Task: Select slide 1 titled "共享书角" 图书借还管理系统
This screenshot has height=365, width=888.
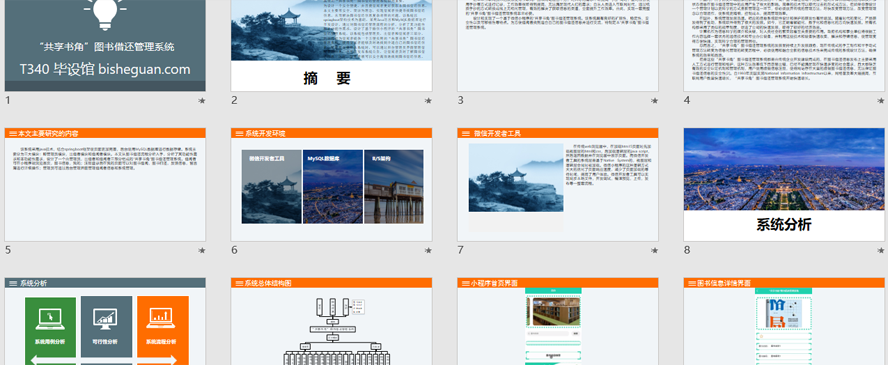Action: pos(105,45)
